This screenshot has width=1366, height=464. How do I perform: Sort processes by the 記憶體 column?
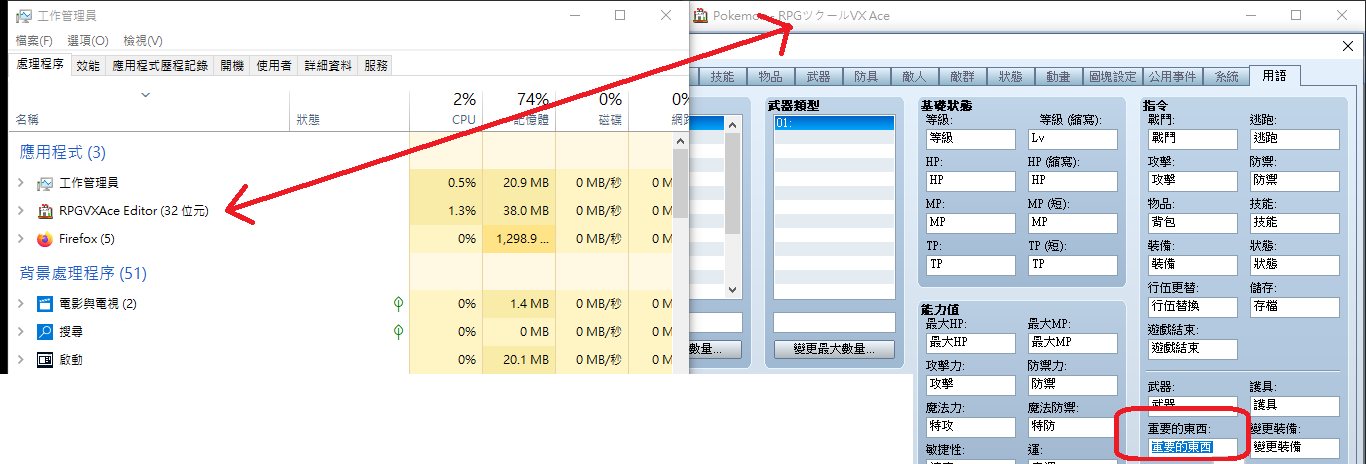(x=519, y=108)
